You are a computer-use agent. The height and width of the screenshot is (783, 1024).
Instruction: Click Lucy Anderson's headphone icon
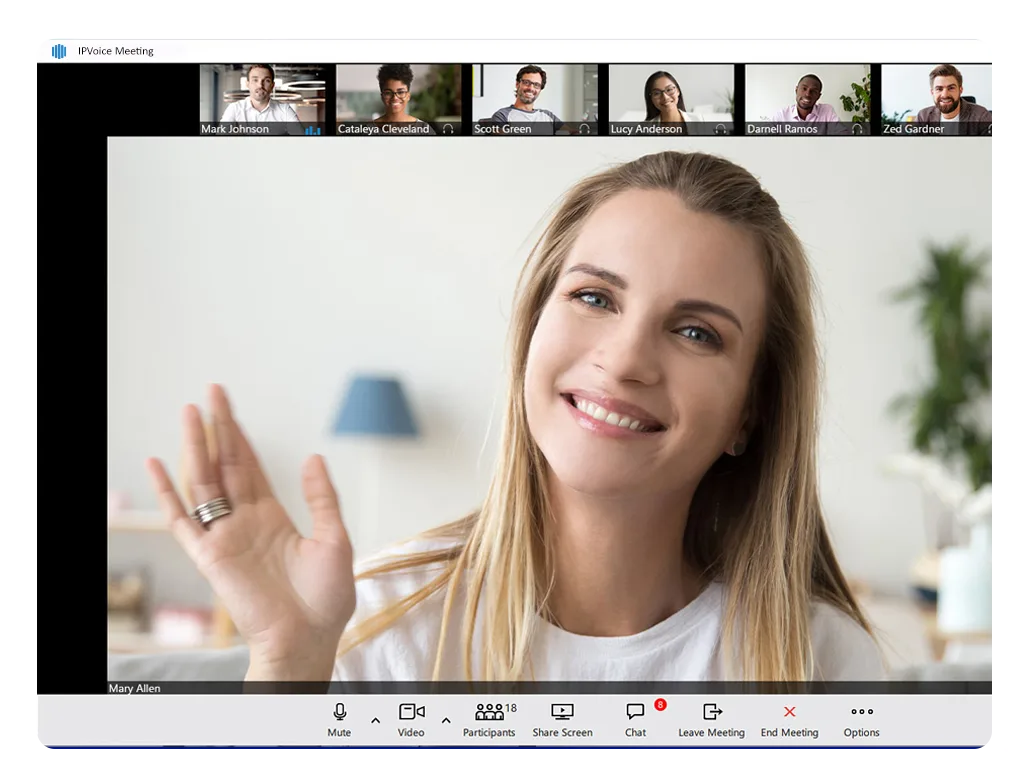pos(720,129)
